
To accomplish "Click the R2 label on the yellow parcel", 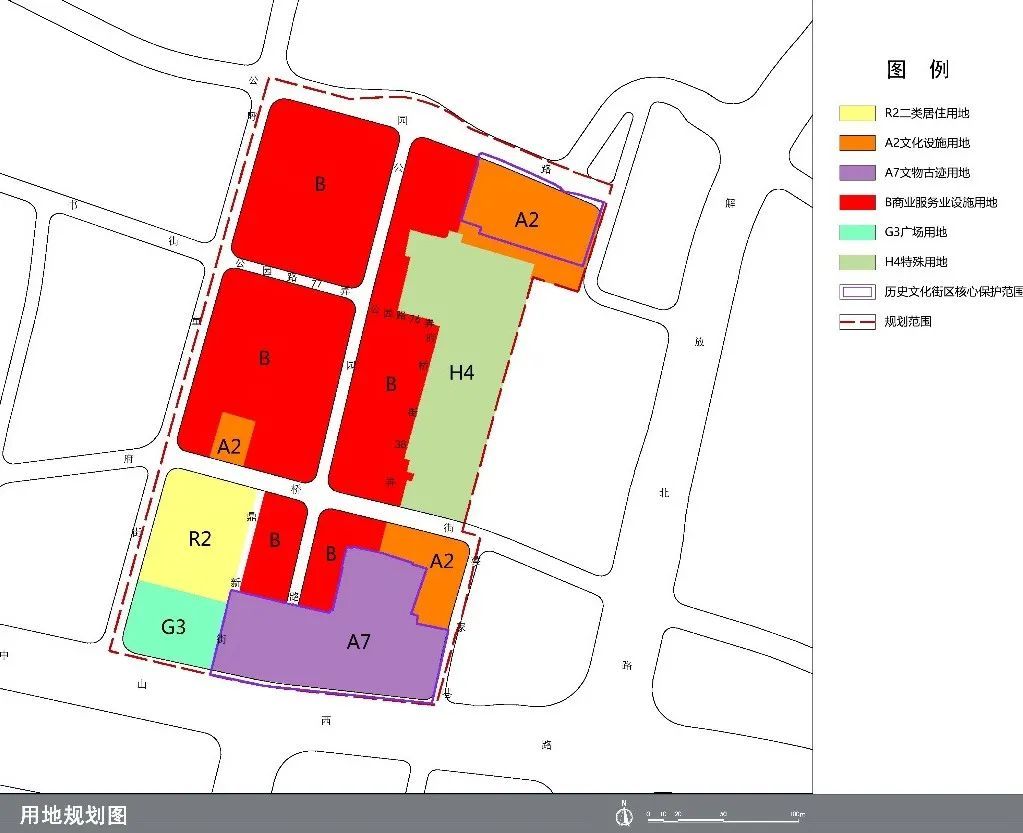I will (200, 539).
